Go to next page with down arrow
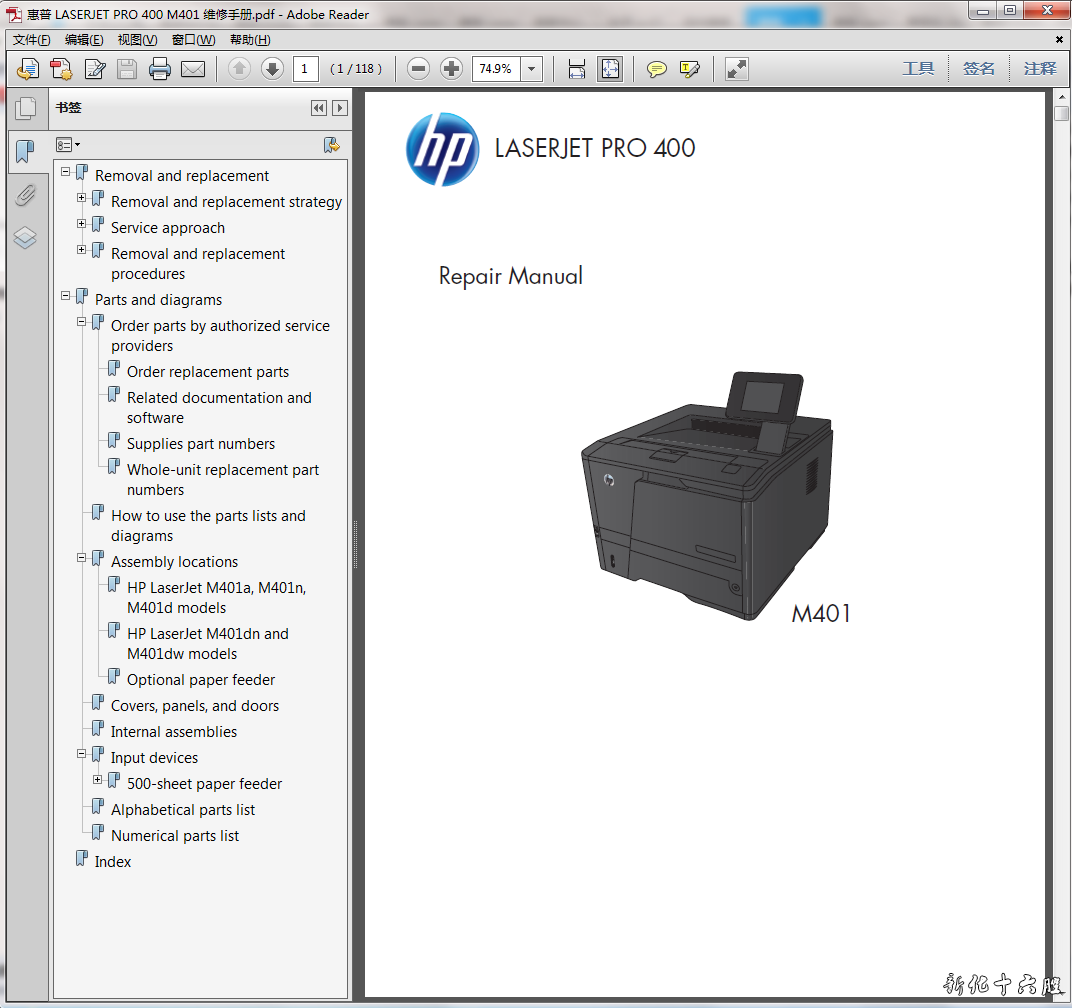 [272, 69]
